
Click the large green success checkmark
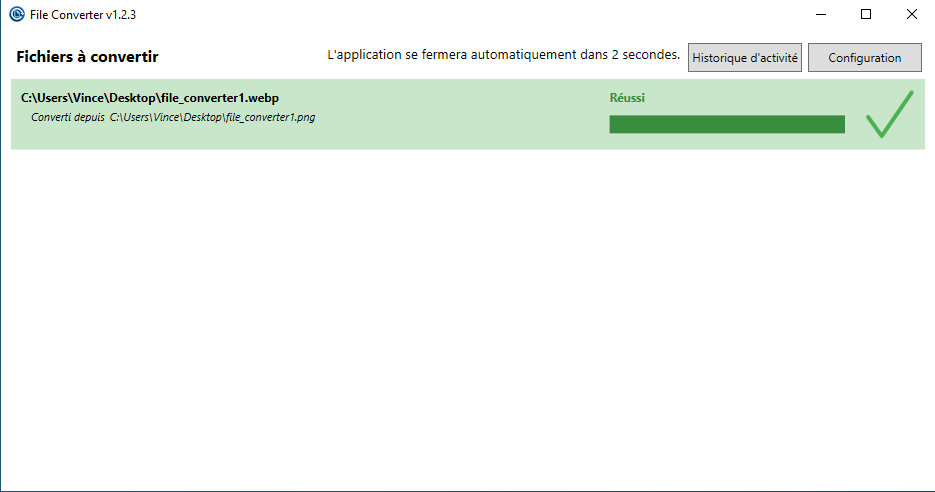[x=889, y=114]
